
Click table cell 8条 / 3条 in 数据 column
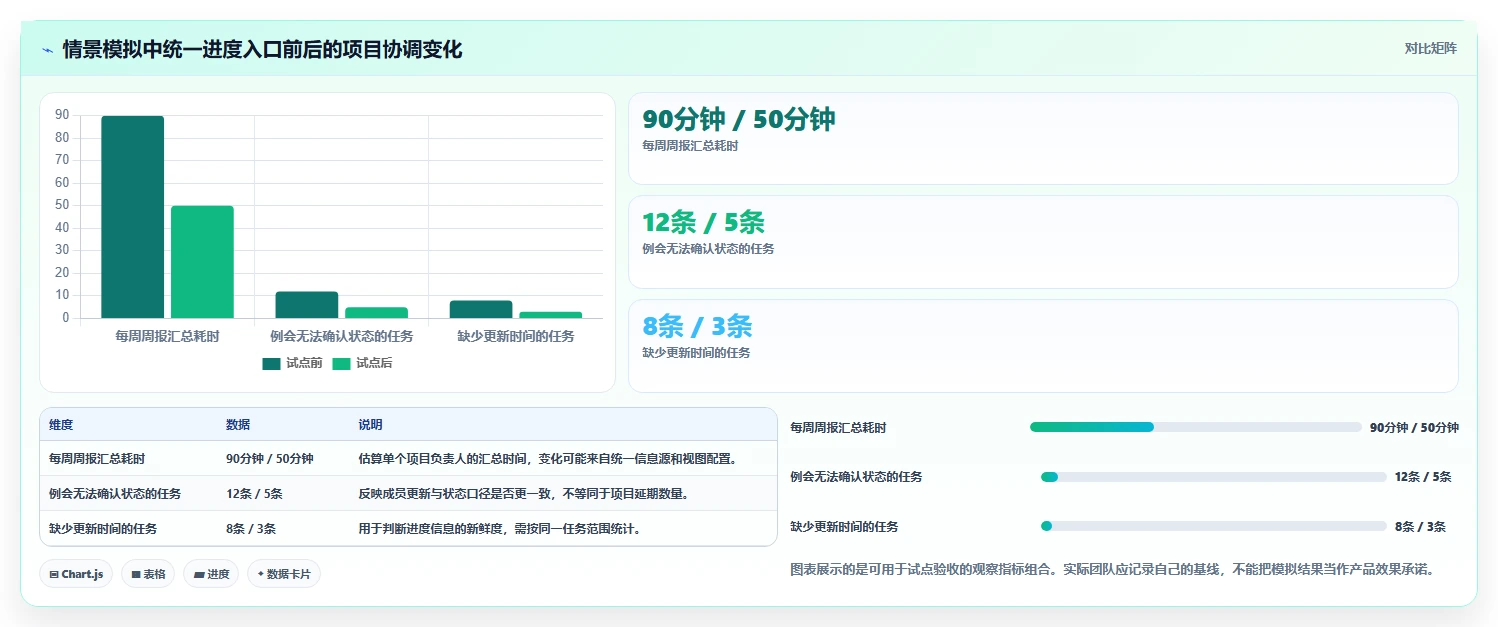pyautogui.click(x=251, y=529)
